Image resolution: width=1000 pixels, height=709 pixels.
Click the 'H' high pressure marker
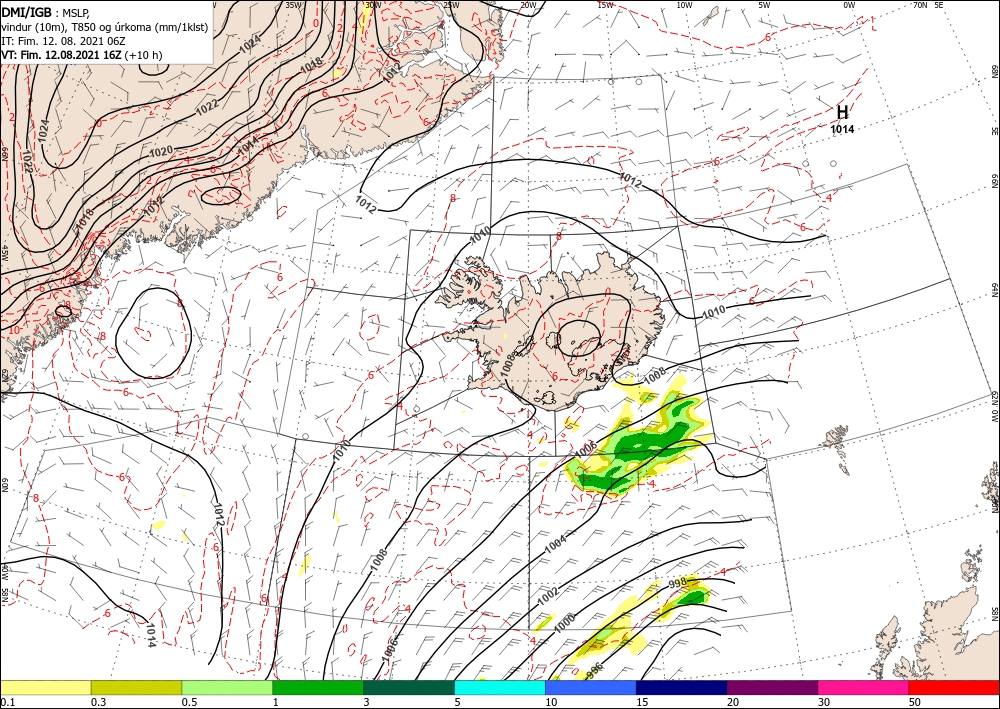click(x=842, y=112)
